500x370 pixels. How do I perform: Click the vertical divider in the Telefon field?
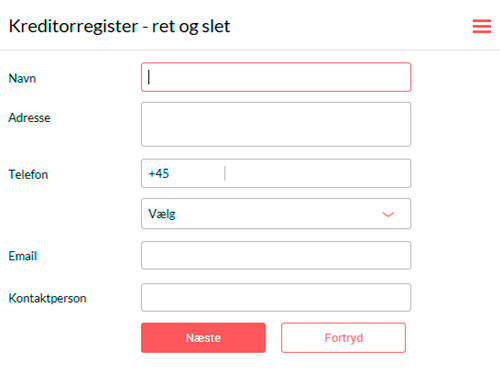coord(225,173)
